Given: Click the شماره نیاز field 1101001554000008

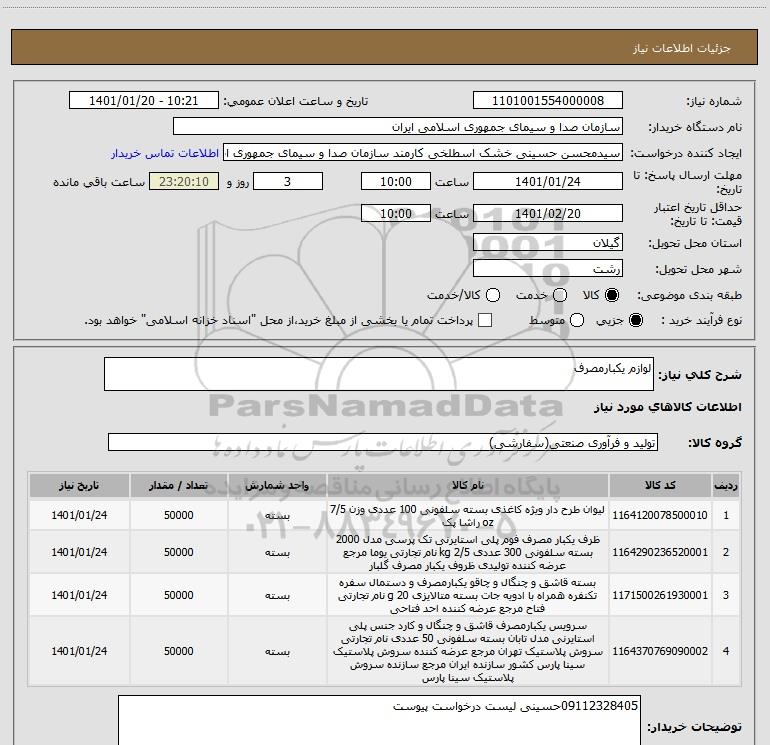Looking at the screenshot, I should click(548, 101).
